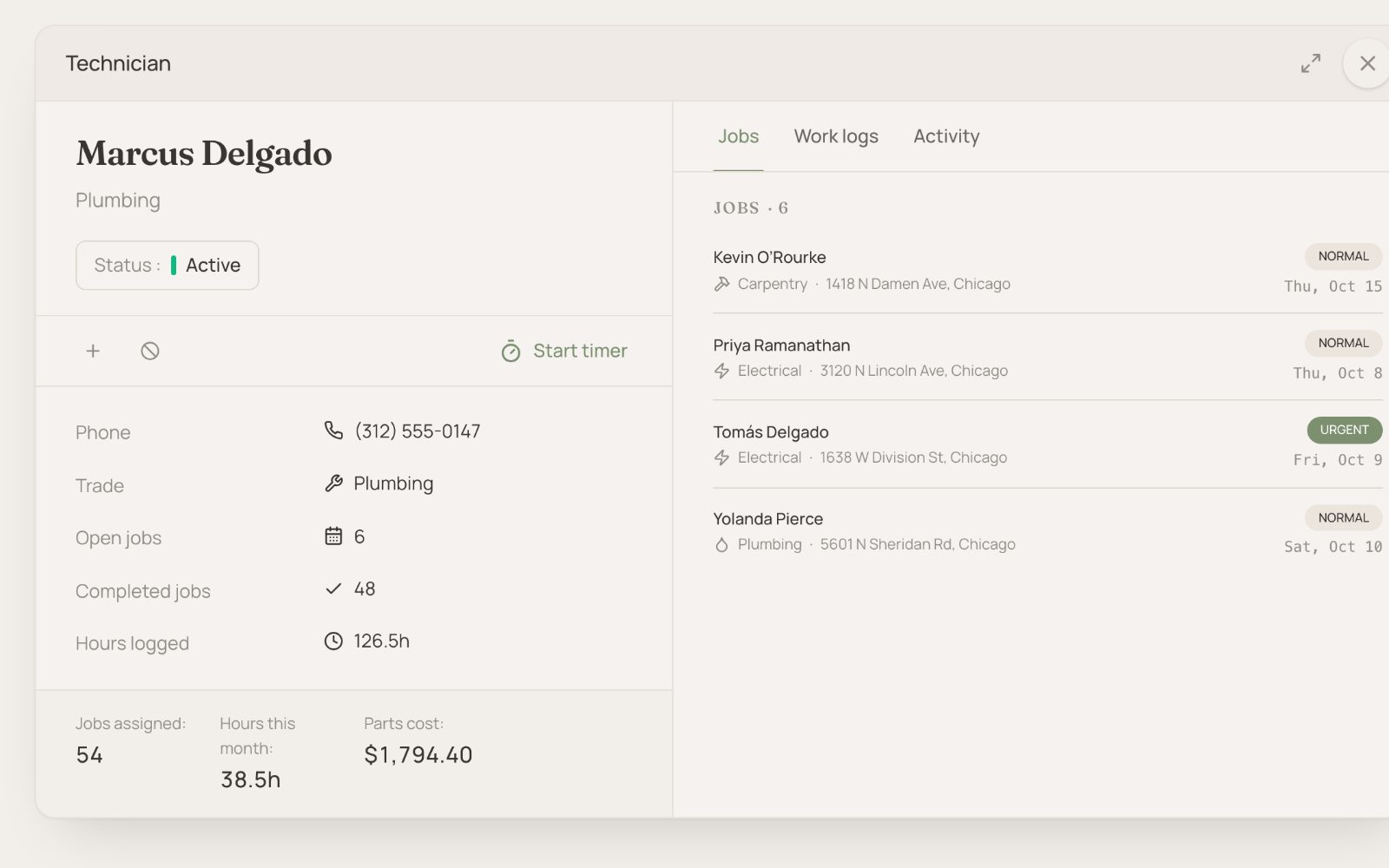Click the date Thu, Oct 15
Image resolution: width=1389 pixels, height=868 pixels.
point(1333,286)
